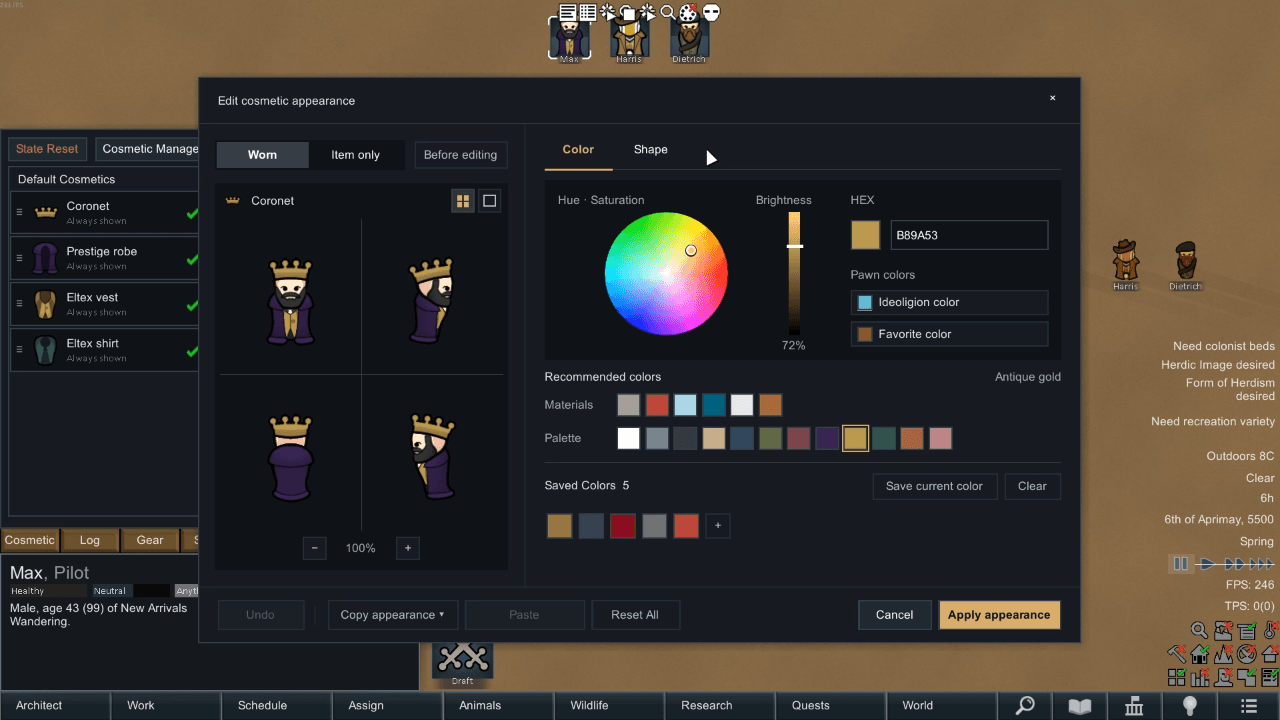Viewport: 1280px width, 720px height.
Task: Open the Architect menu
Action: click(55, 705)
